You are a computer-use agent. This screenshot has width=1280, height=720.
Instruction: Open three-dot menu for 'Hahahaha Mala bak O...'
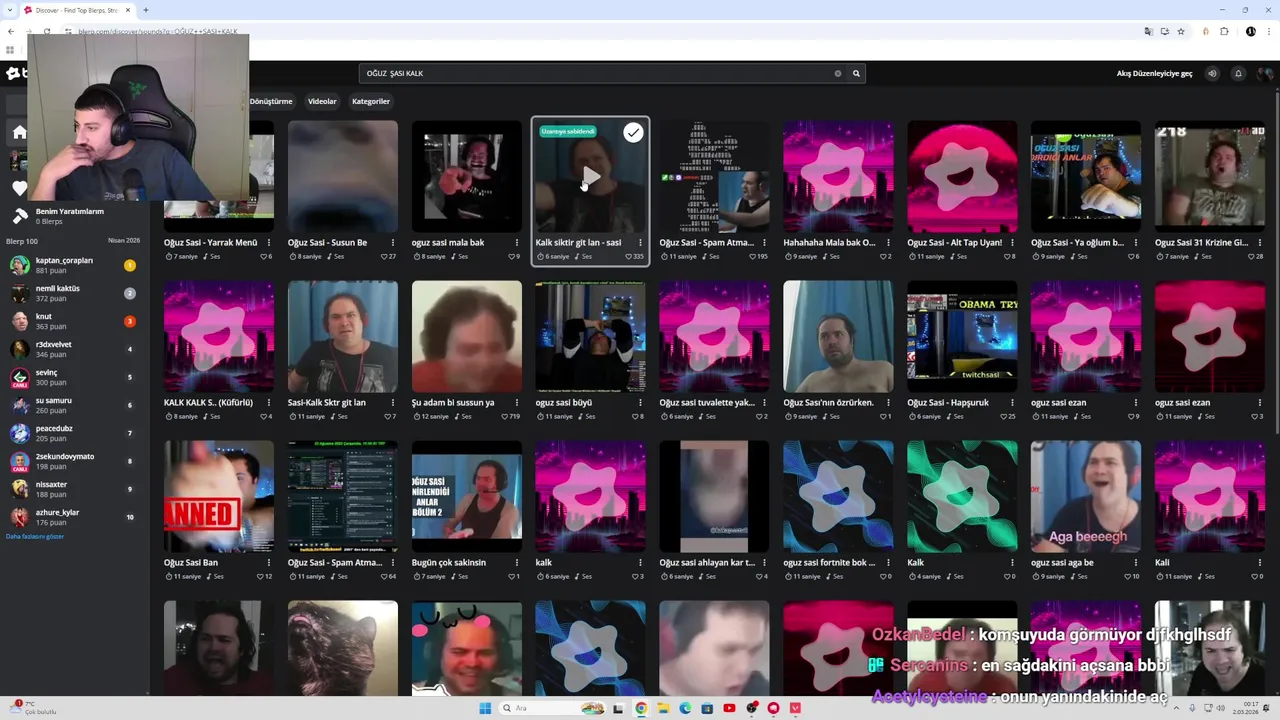(888, 242)
